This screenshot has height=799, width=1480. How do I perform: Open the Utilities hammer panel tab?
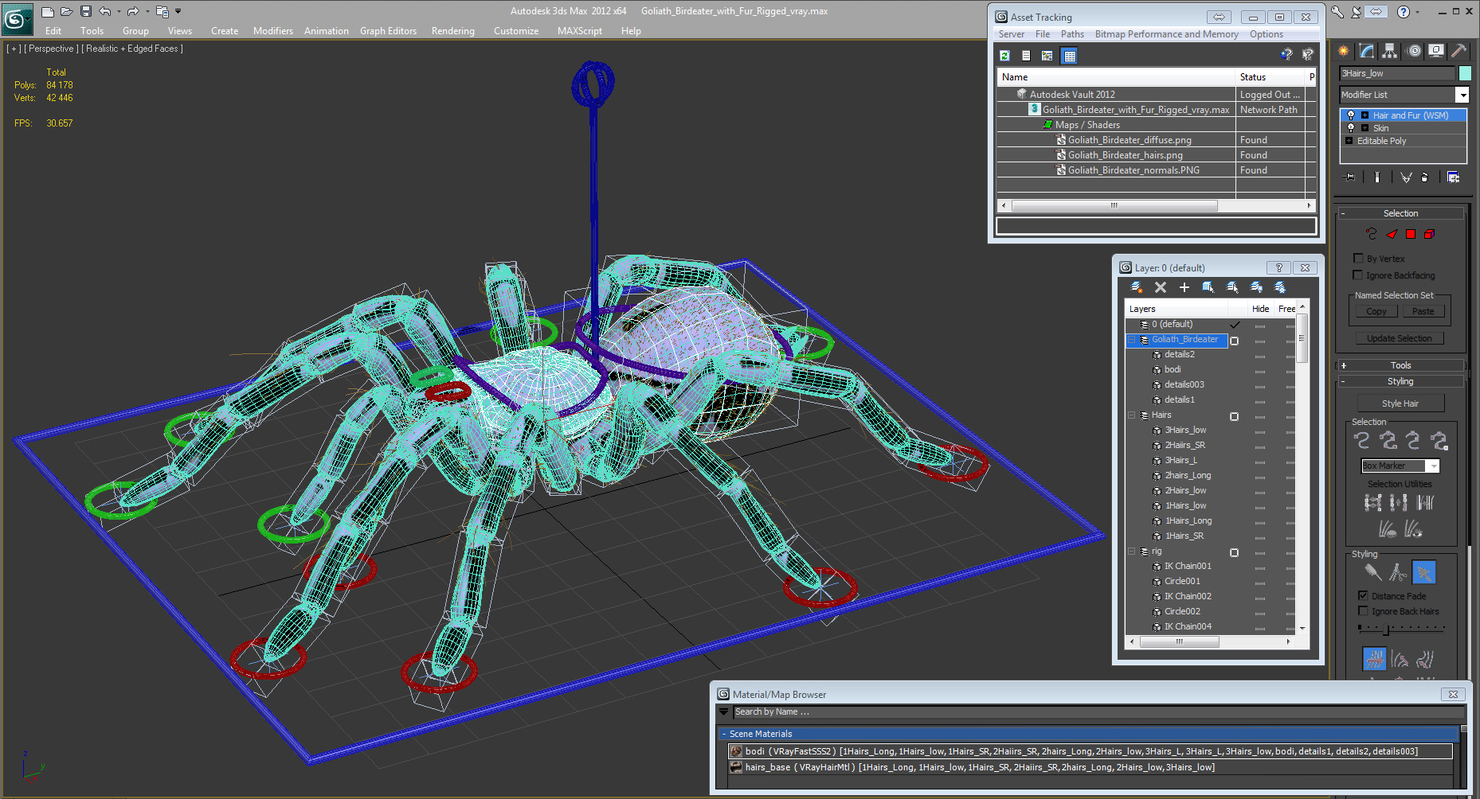coord(1458,51)
